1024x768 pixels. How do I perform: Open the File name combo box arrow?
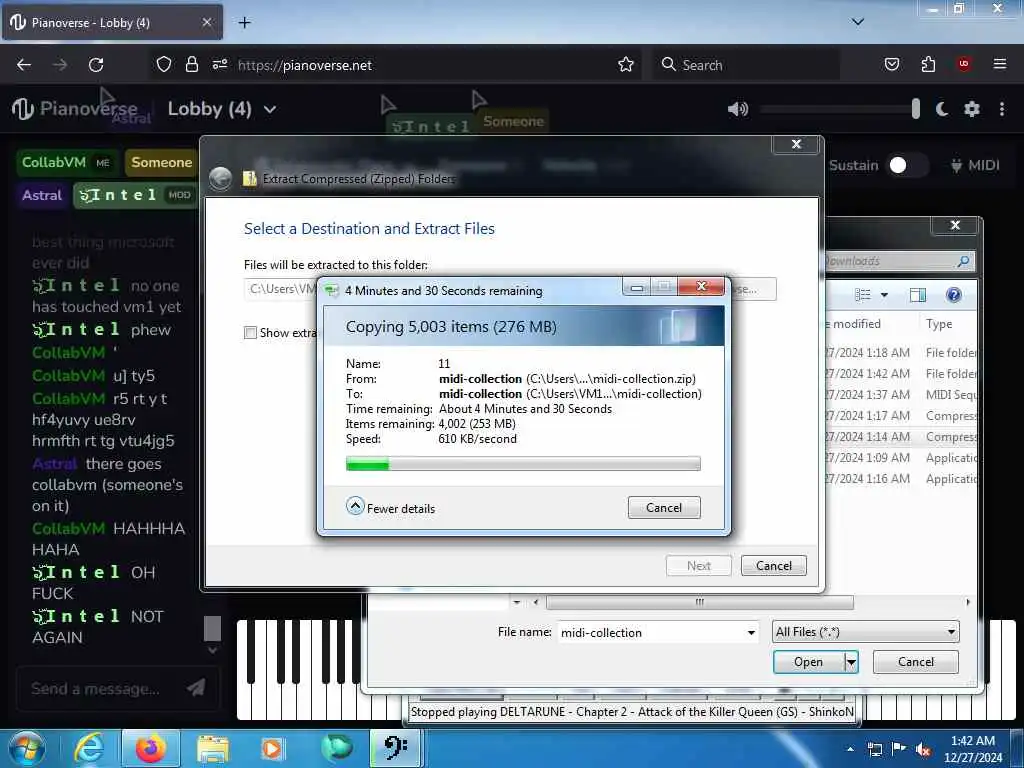751,632
